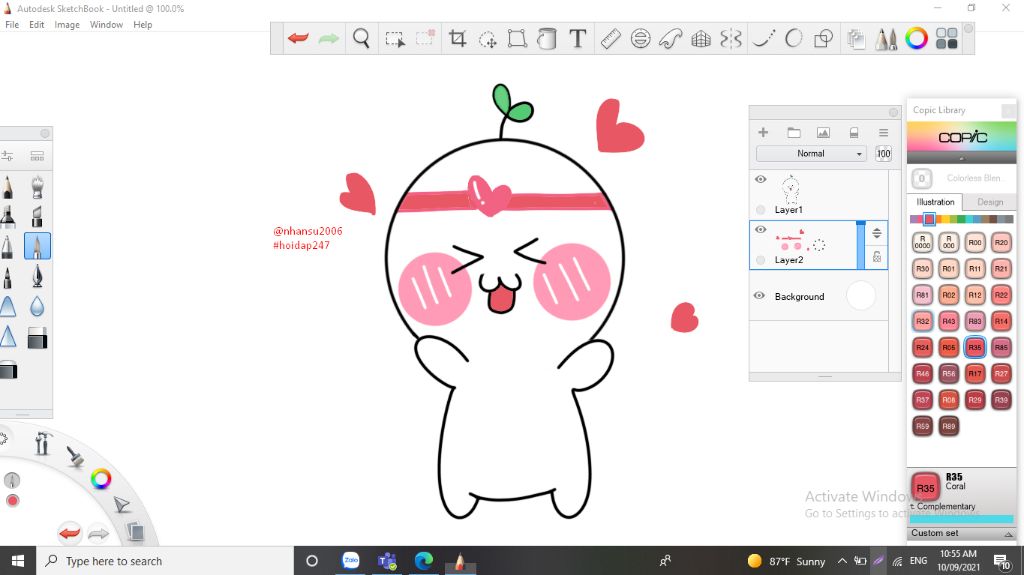The width and height of the screenshot is (1024, 575).
Task: Pick the R89 Copic swatch
Action: [x=948, y=426]
